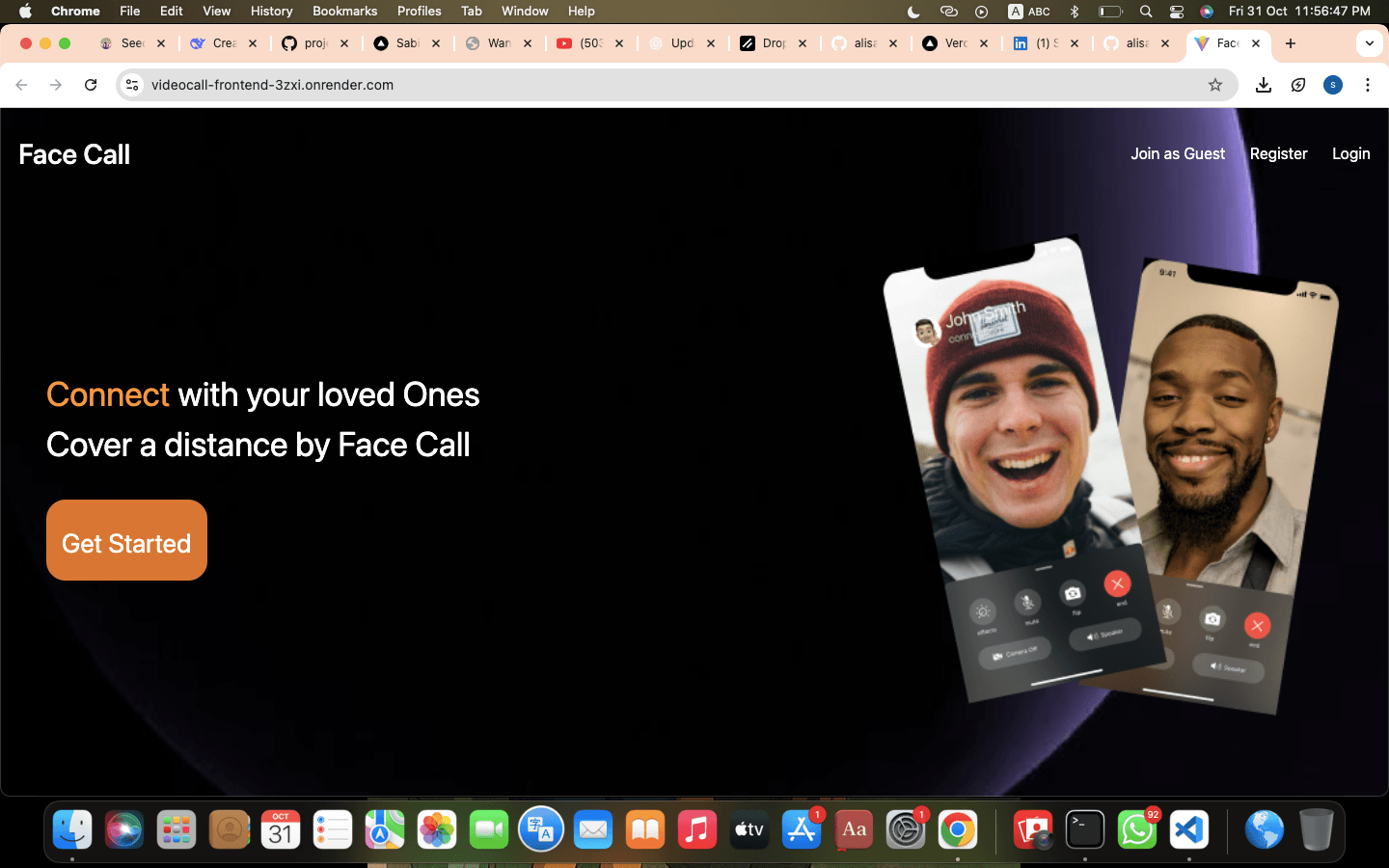
Task: Toggle Do Not Disturb via the moon icon
Action: point(912,12)
